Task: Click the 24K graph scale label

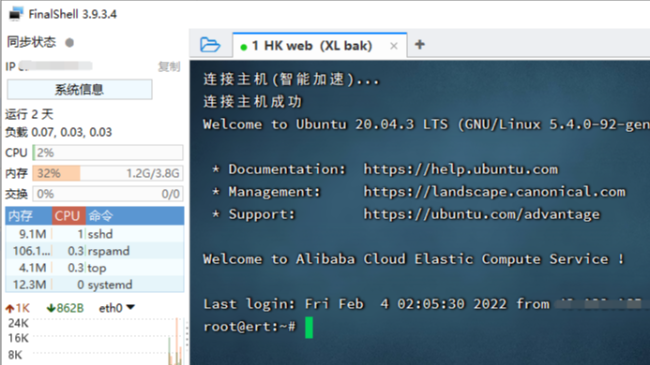Action: 18,323
